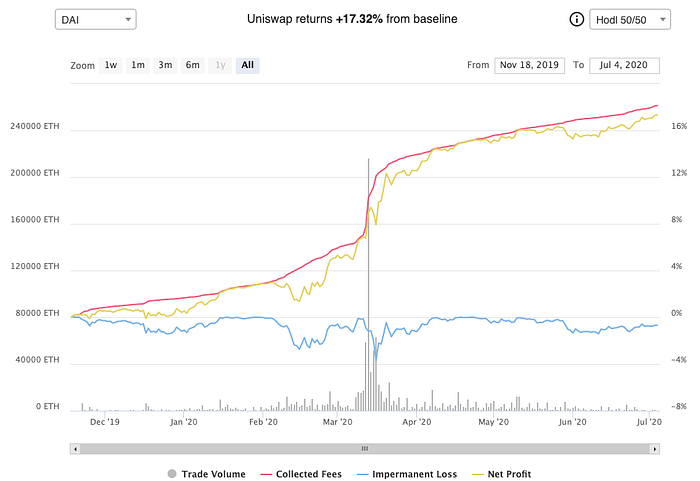Open the DAI token dropdown
Screen dimensions: 700x481
(x=96, y=20)
